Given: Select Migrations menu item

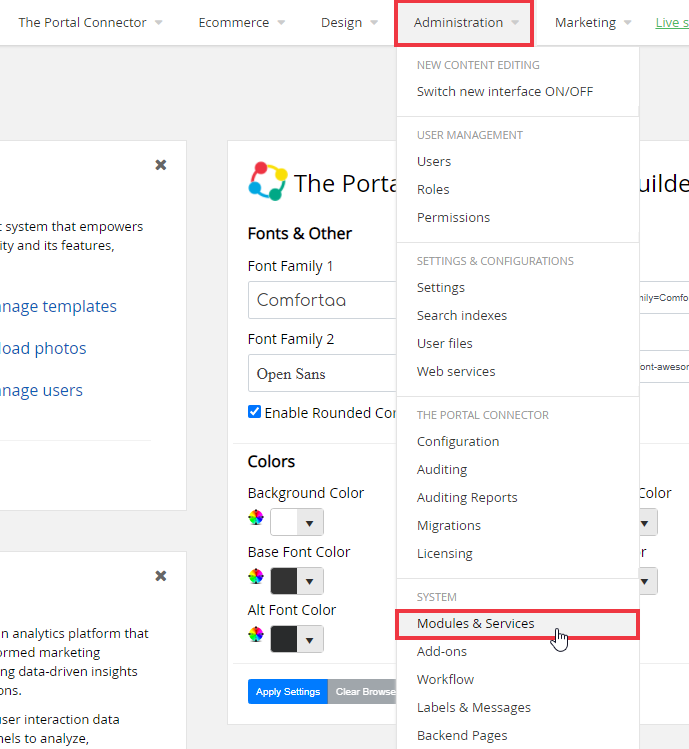Looking at the screenshot, I should (x=449, y=525).
